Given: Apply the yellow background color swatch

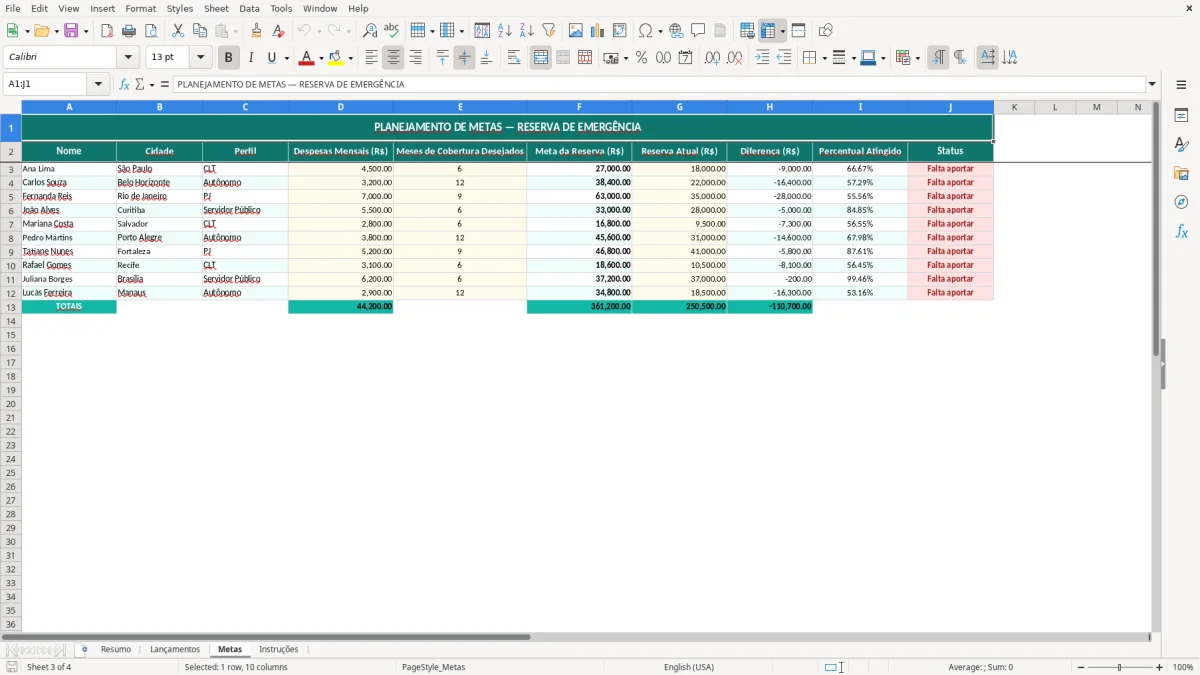Looking at the screenshot, I should click(336, 58).
